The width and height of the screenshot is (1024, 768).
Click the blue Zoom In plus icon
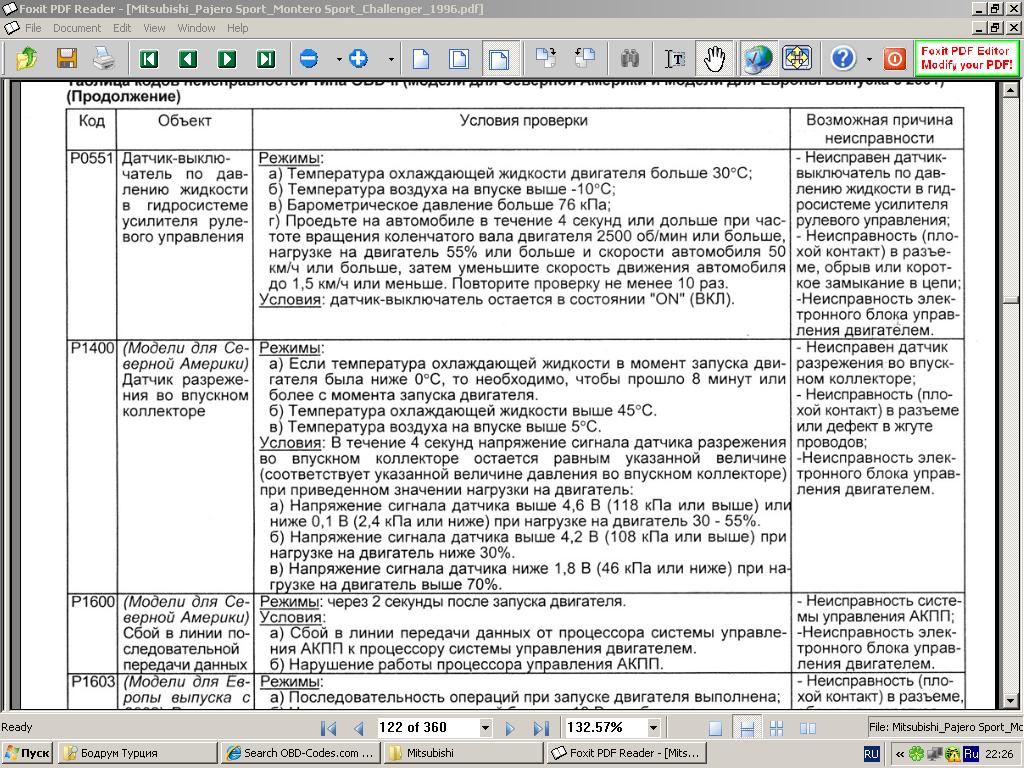click(x=358, y=59)
